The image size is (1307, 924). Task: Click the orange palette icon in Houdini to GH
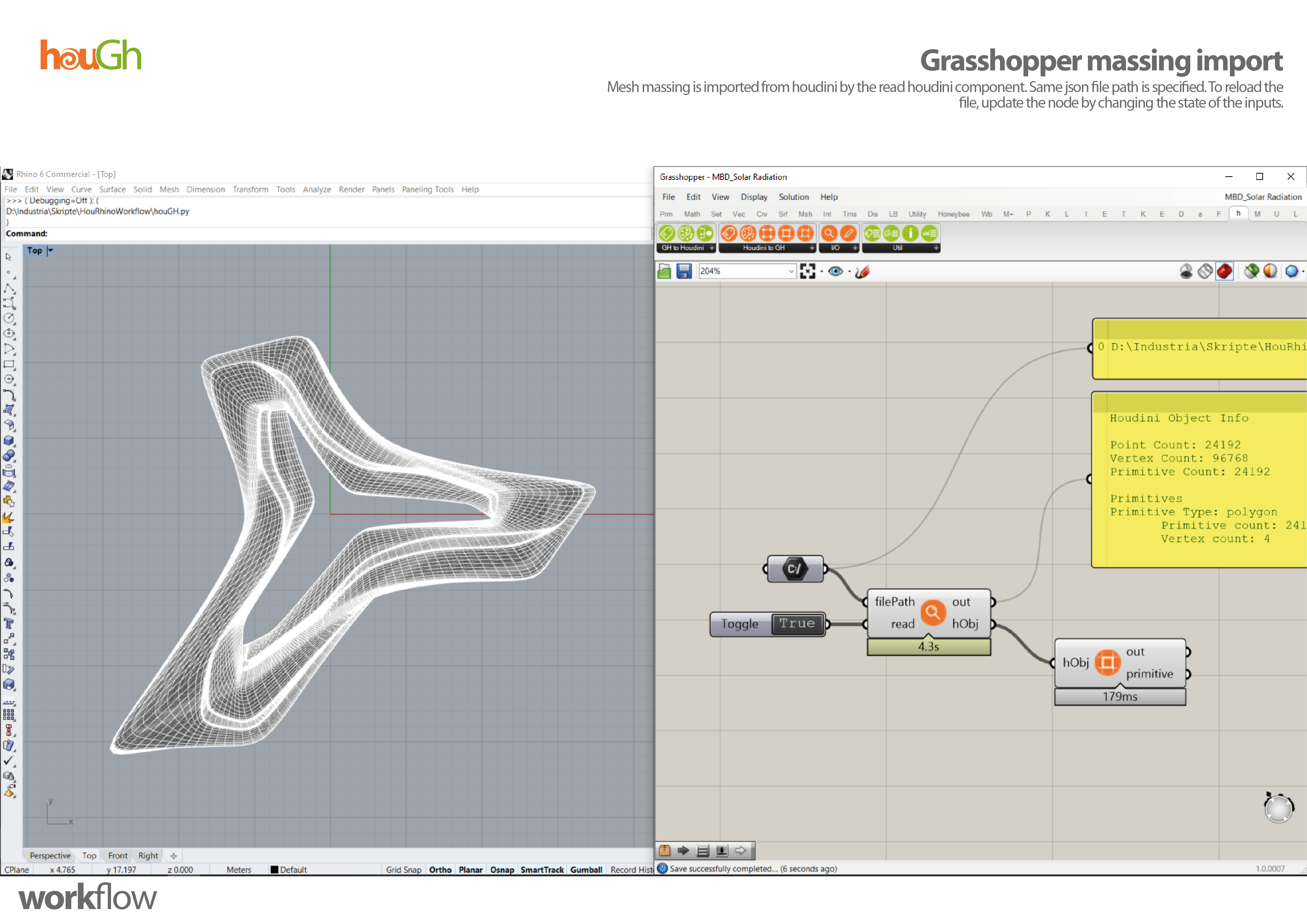[748, 233]
